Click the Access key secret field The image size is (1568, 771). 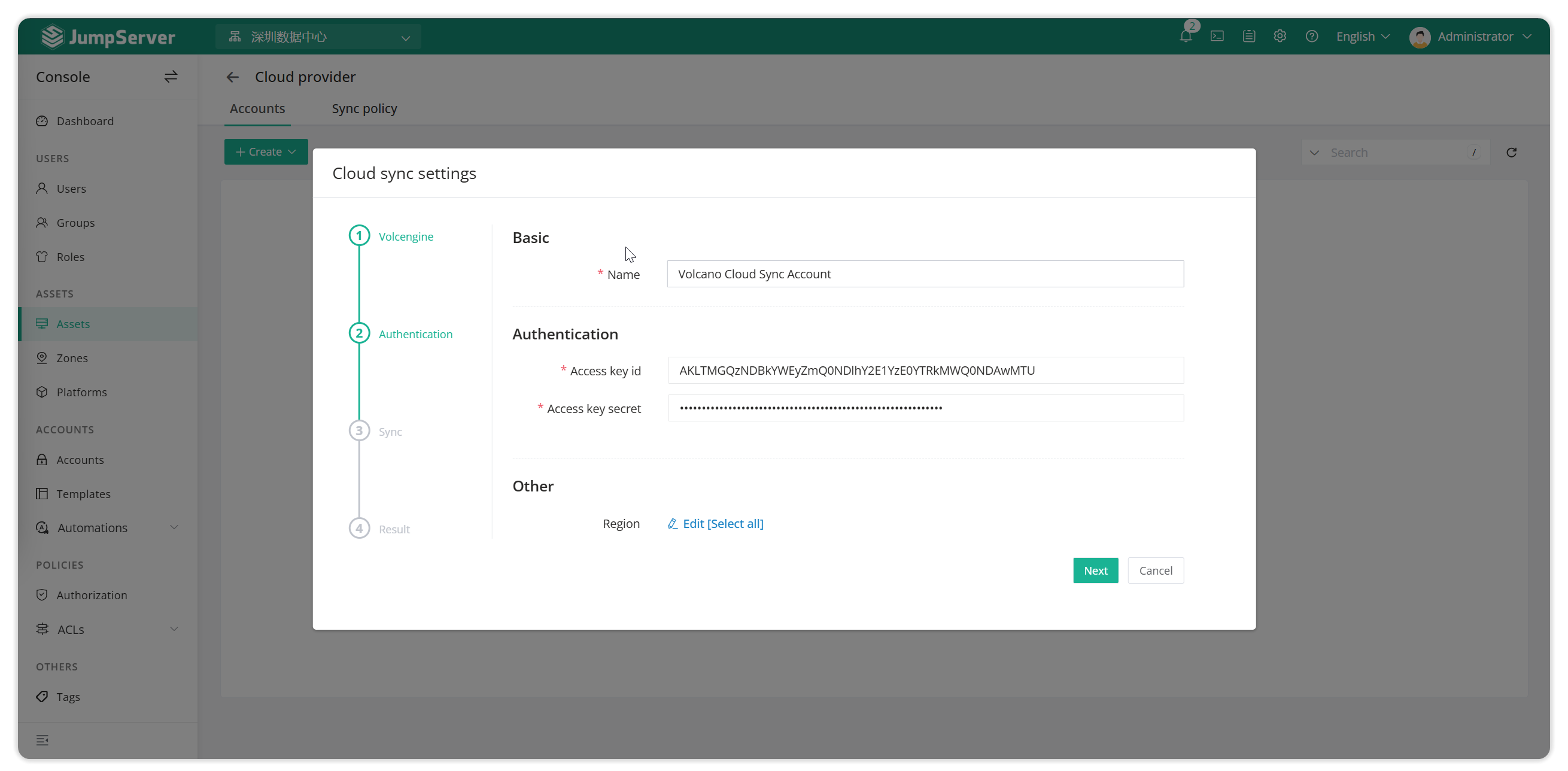coord(925,408)
